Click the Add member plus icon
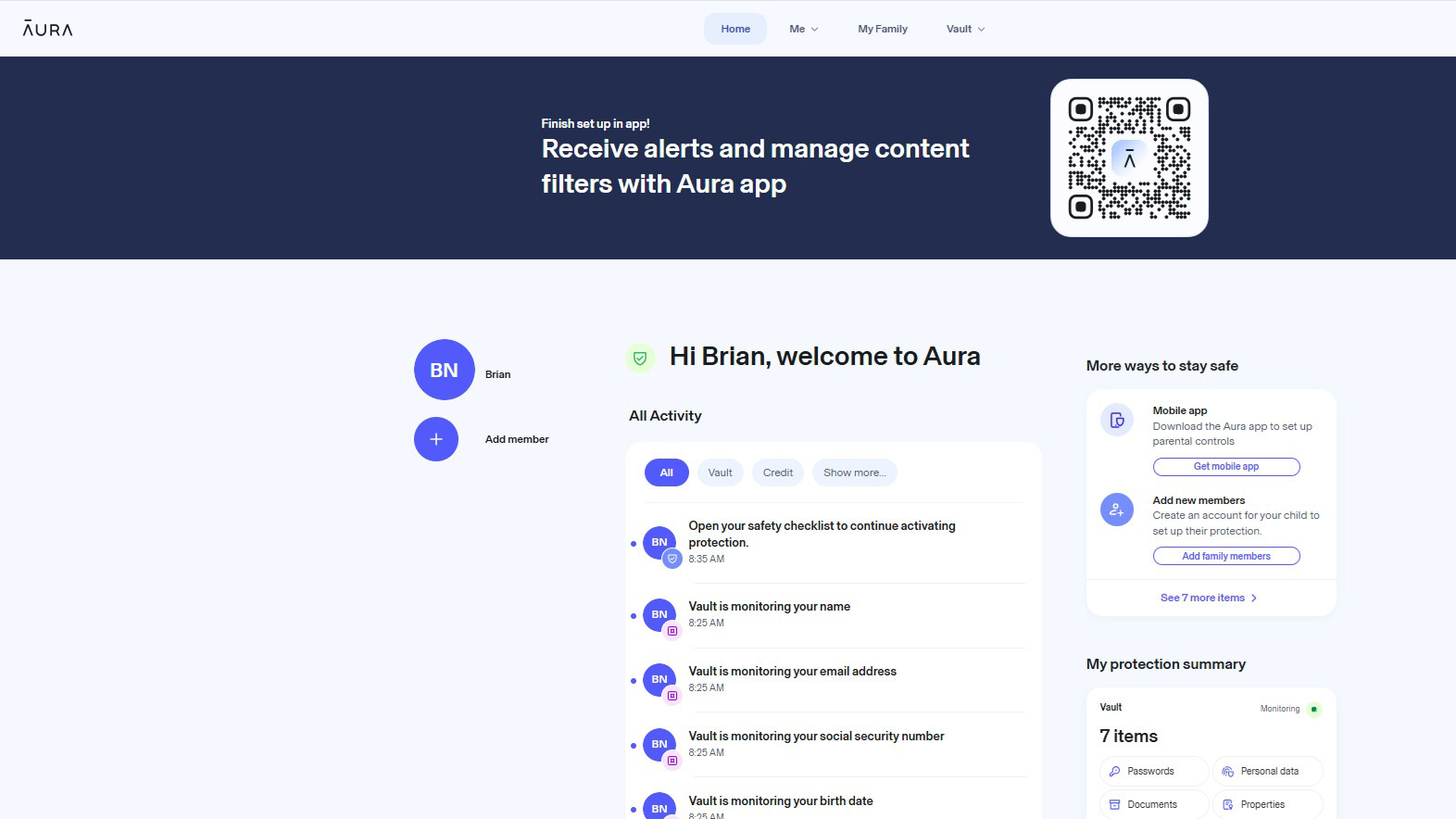Image resolution: width=1456 pixels, height=819 pixels. click(436, 439)
